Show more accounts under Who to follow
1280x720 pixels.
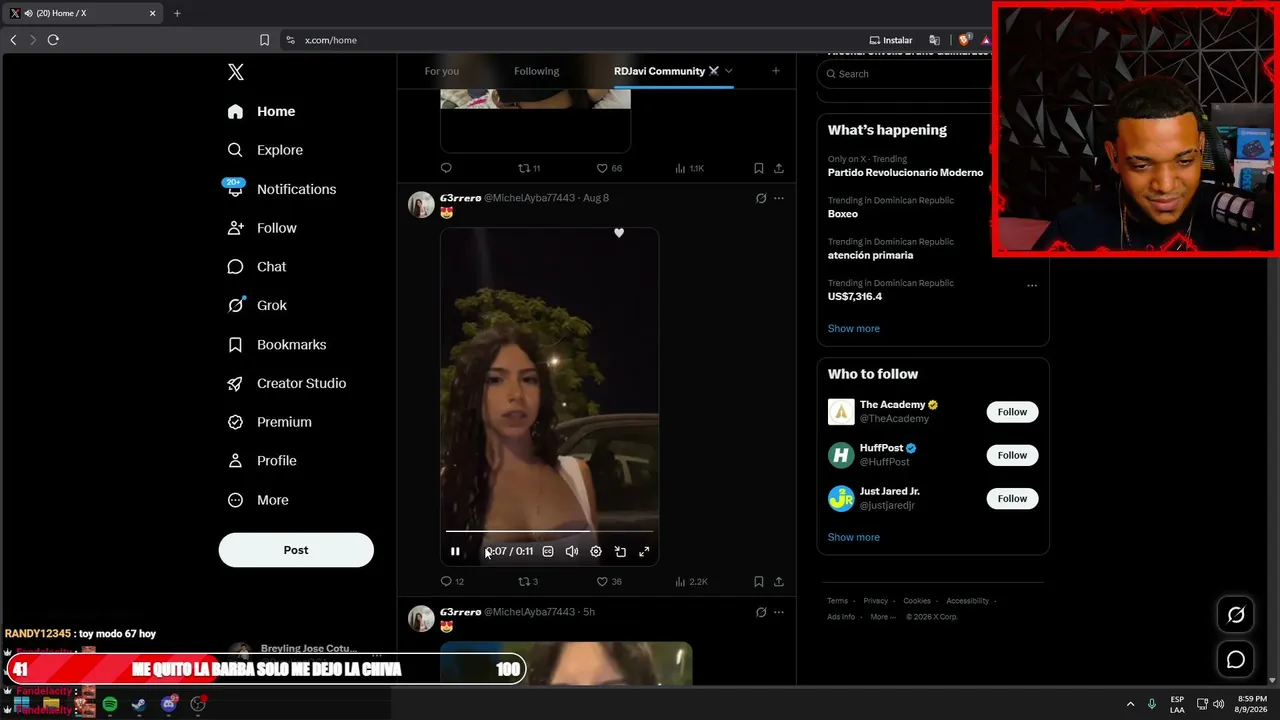coord(854,537)
